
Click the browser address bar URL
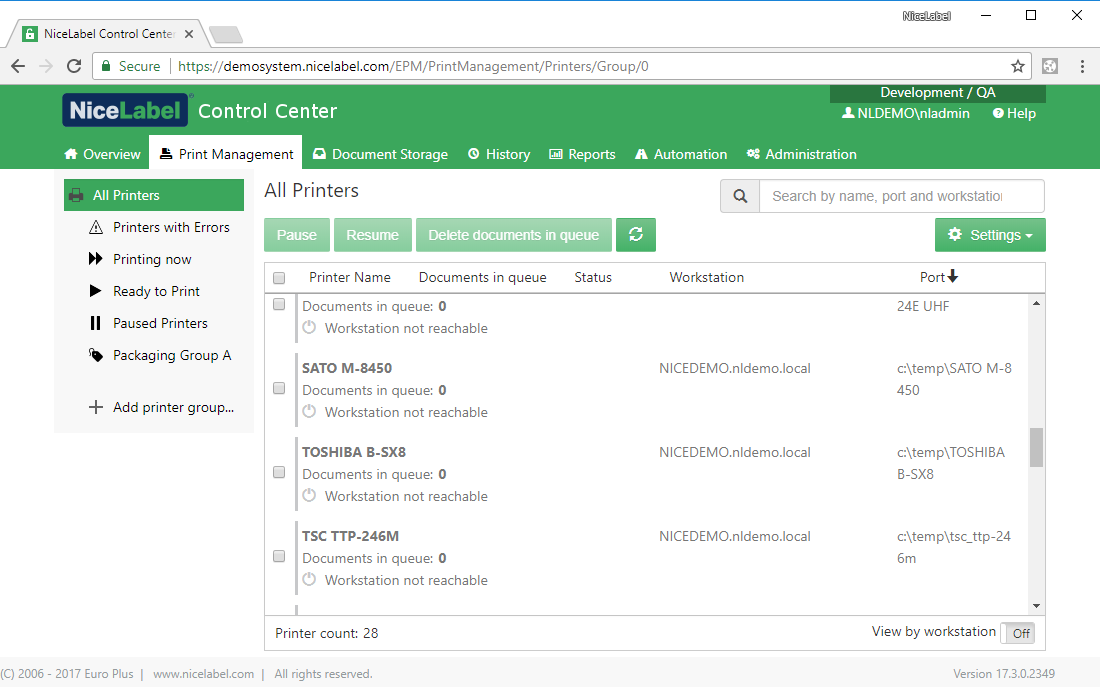(x=413, y=66)
